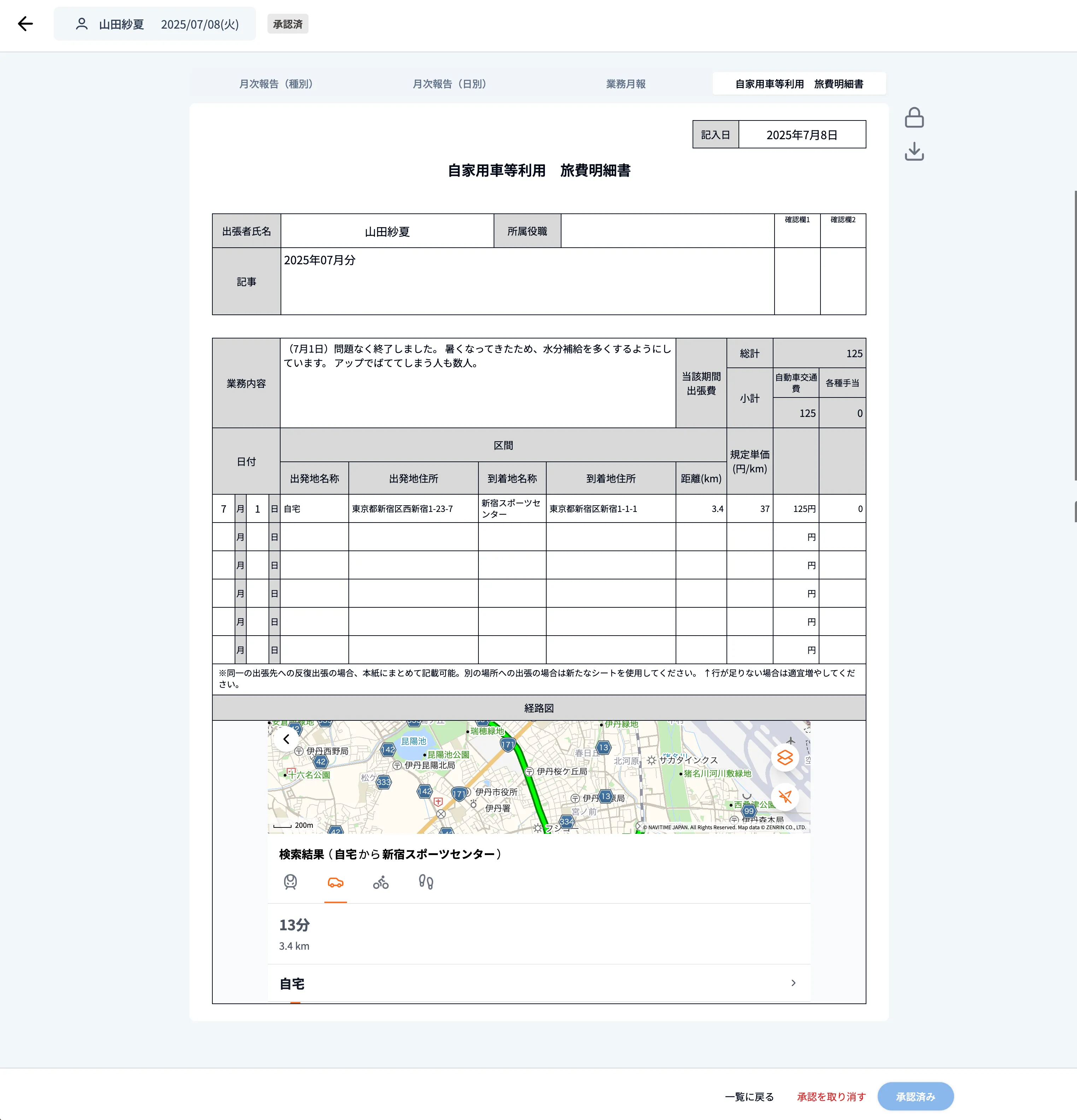Select the bicycle route mode icon

click(x=381, y=882)
